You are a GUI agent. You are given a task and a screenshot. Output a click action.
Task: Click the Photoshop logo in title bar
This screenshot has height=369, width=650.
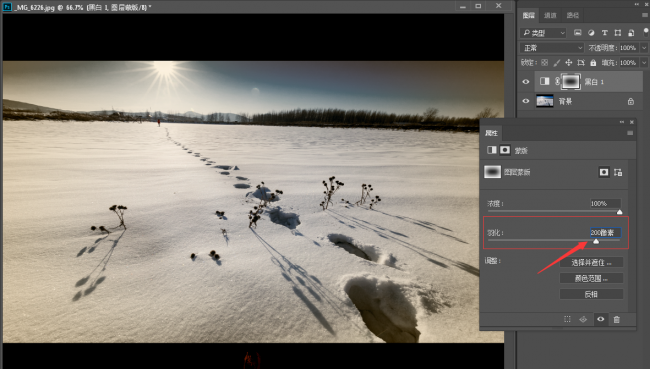7,7
